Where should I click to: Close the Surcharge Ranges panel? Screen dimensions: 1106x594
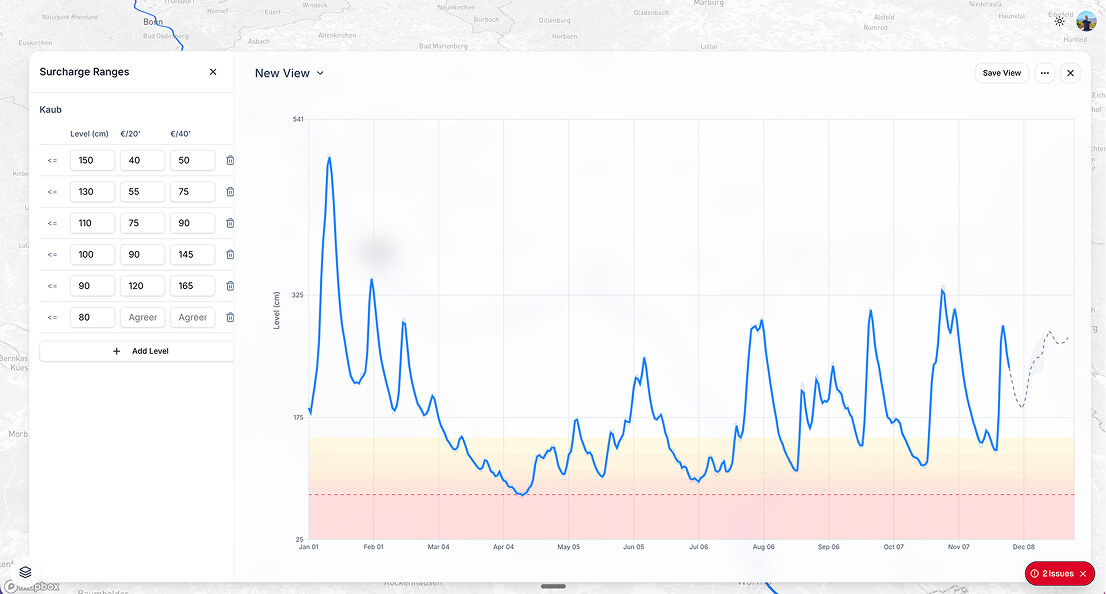pyautogui.click(x=213, y=71)
